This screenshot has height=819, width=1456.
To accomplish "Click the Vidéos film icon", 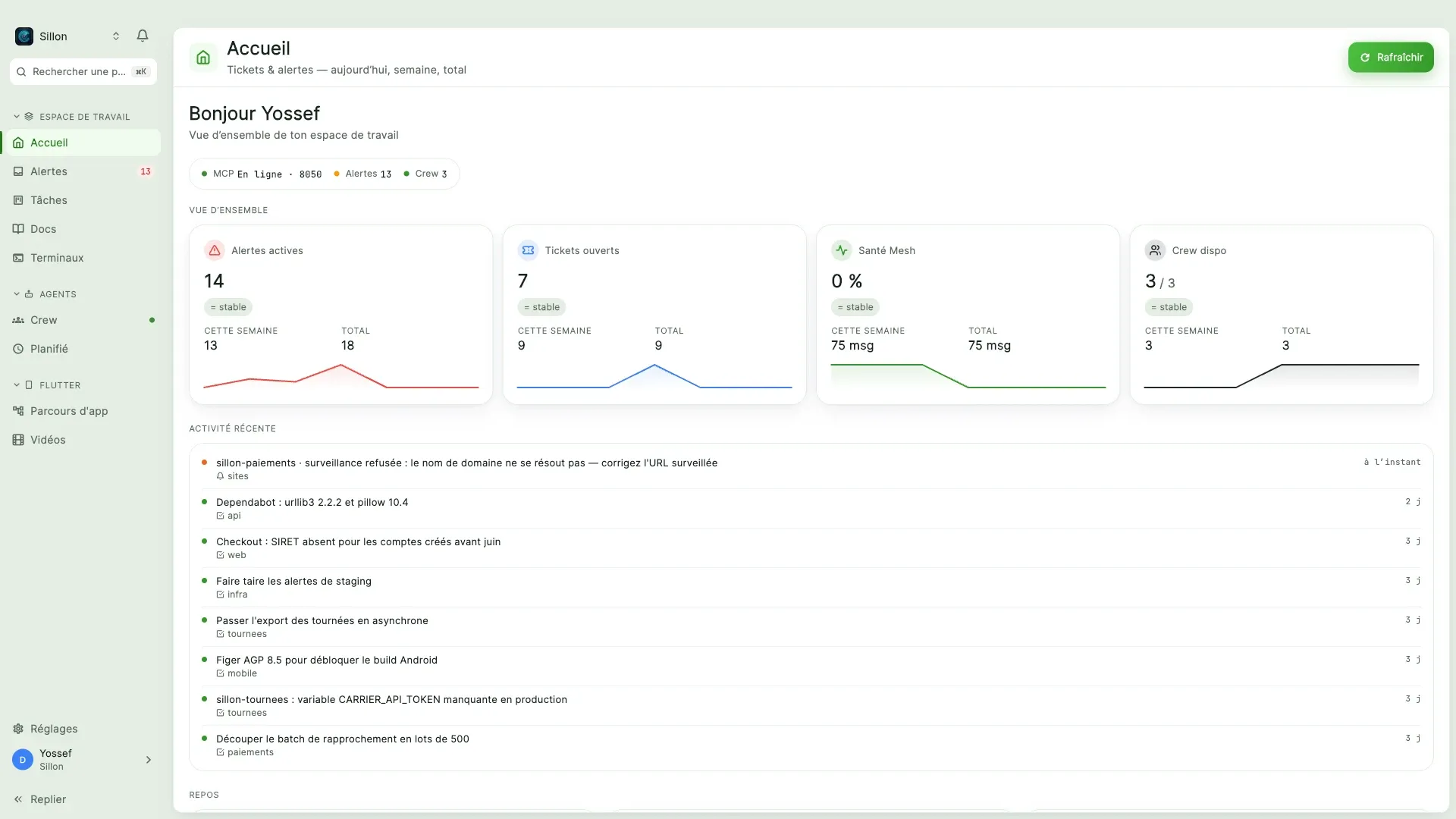I will [18, 440].
